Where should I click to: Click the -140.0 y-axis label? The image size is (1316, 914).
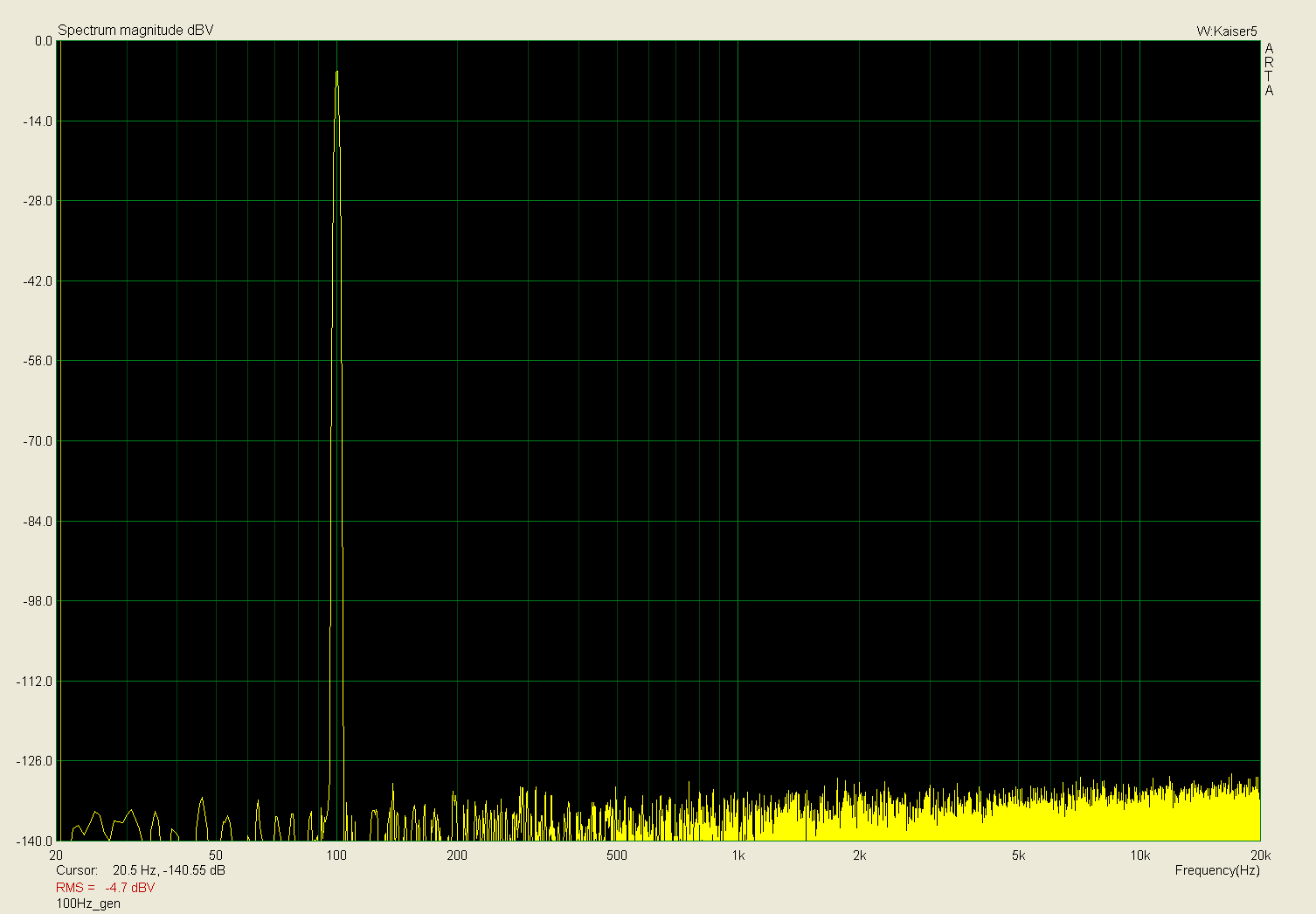coord(35,841)
